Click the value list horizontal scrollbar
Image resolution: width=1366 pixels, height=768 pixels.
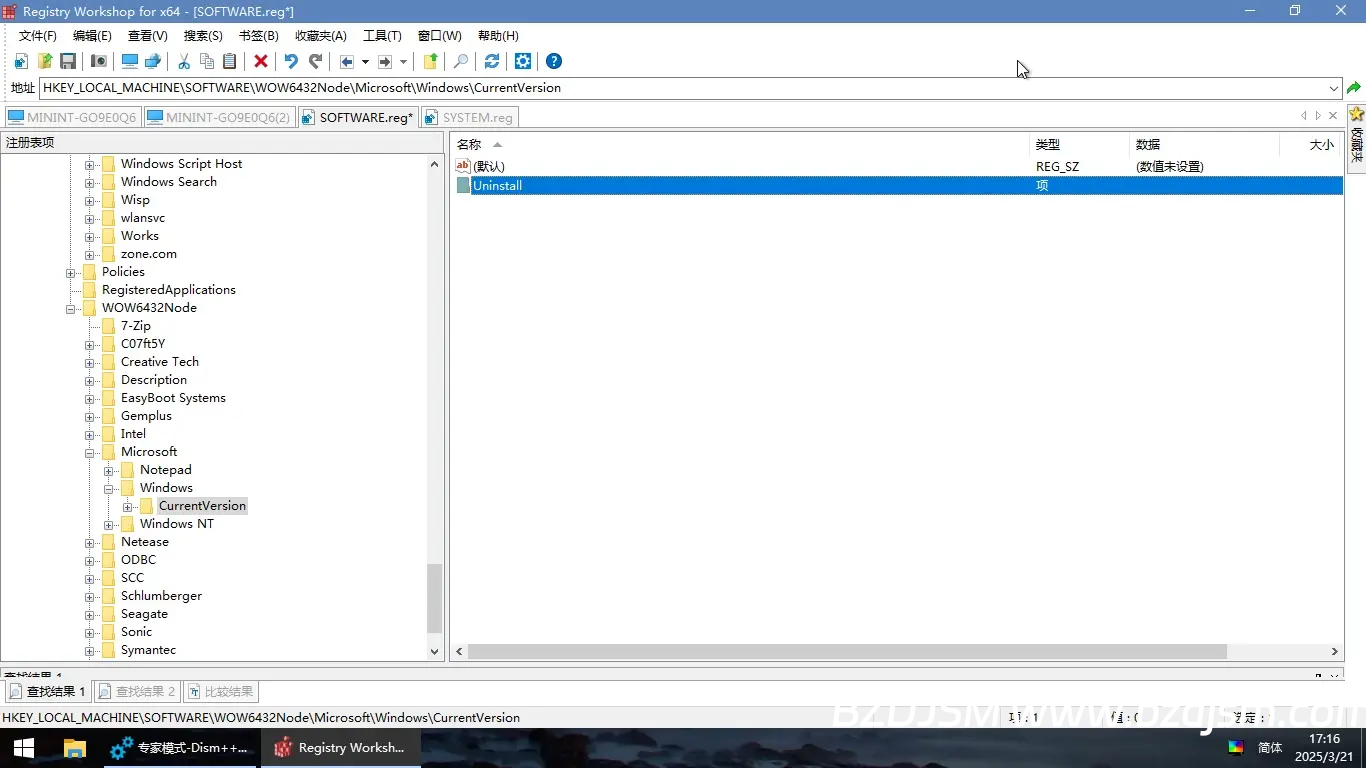tap(847, 651)
